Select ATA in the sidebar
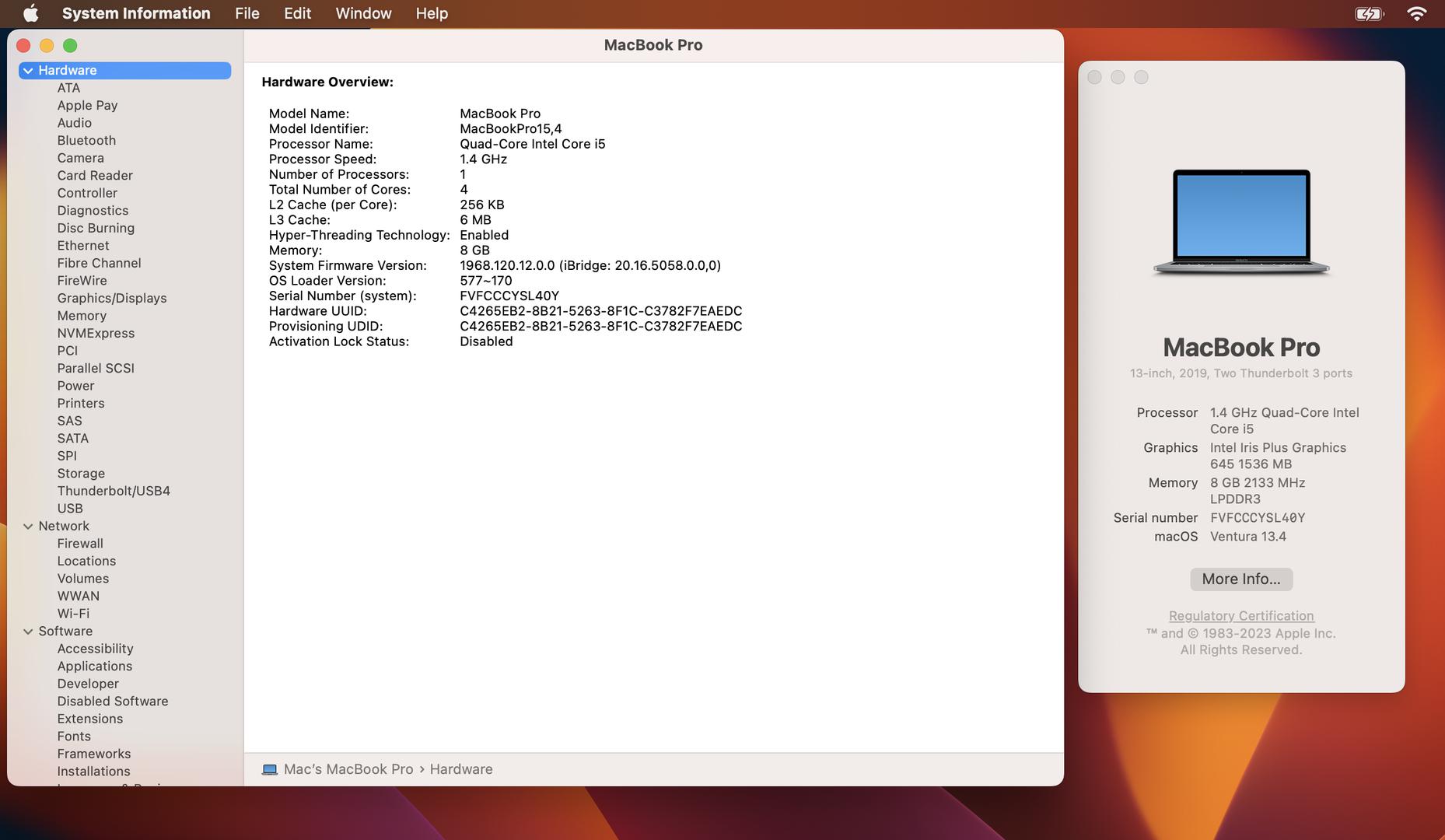1445x840 pixels. coord(68,88)
